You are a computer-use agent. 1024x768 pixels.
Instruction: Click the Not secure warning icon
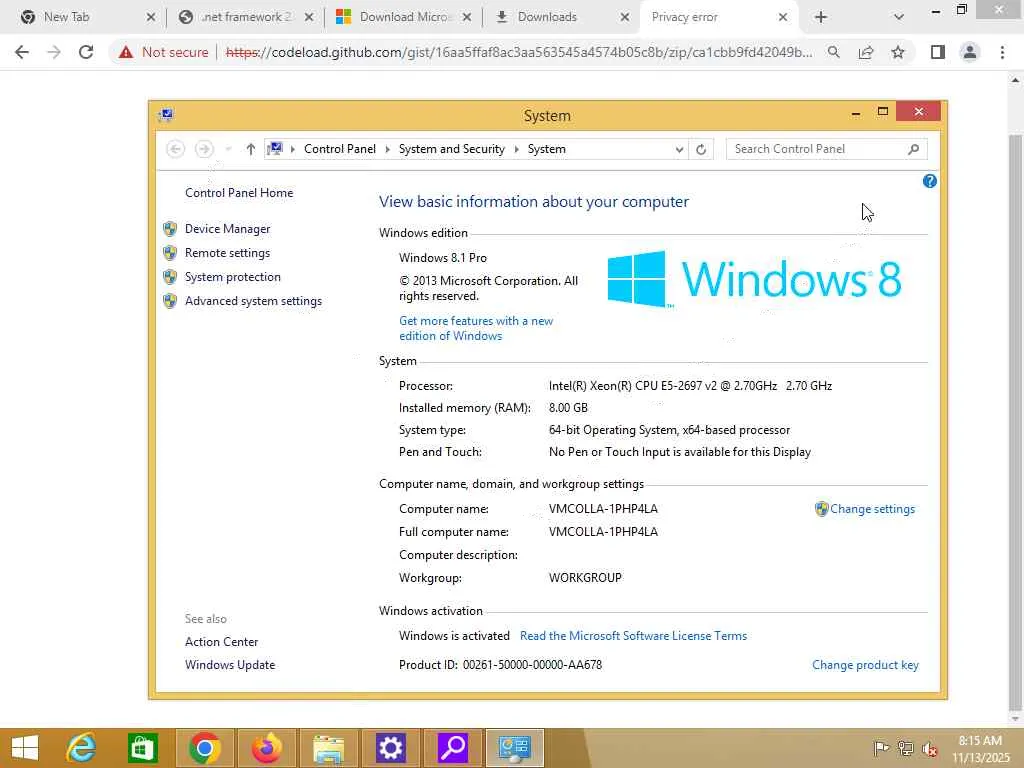[126, 52]
